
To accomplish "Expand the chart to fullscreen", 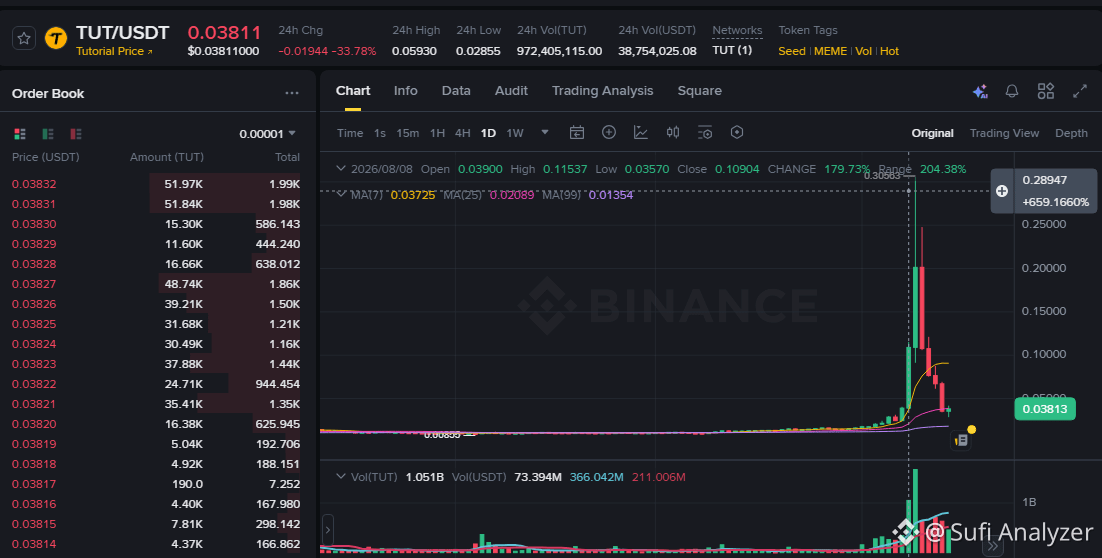I will click(1080, 91).
